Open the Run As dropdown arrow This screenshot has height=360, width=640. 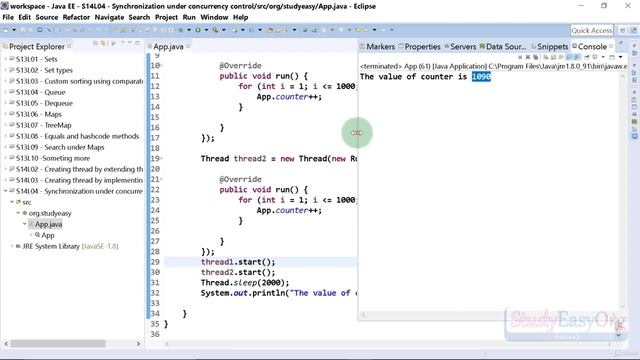point(206,30)
